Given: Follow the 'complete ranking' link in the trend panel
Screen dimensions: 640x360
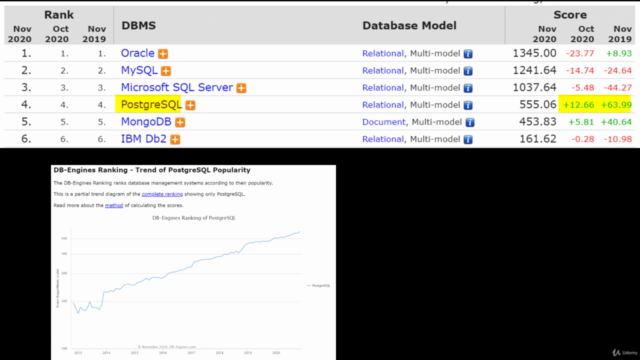Looking at the screenshot, I should (x=162, y=194).
